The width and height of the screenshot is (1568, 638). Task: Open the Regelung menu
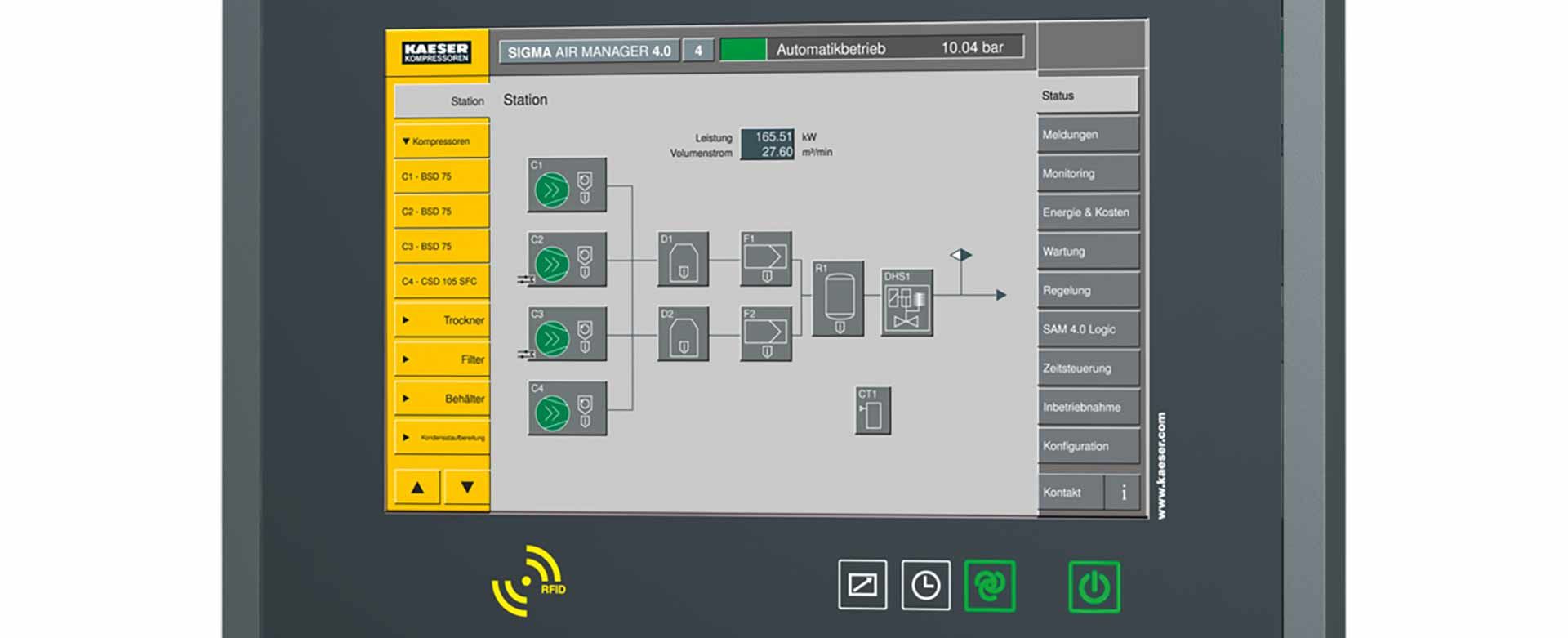(x=1088, y=290)
